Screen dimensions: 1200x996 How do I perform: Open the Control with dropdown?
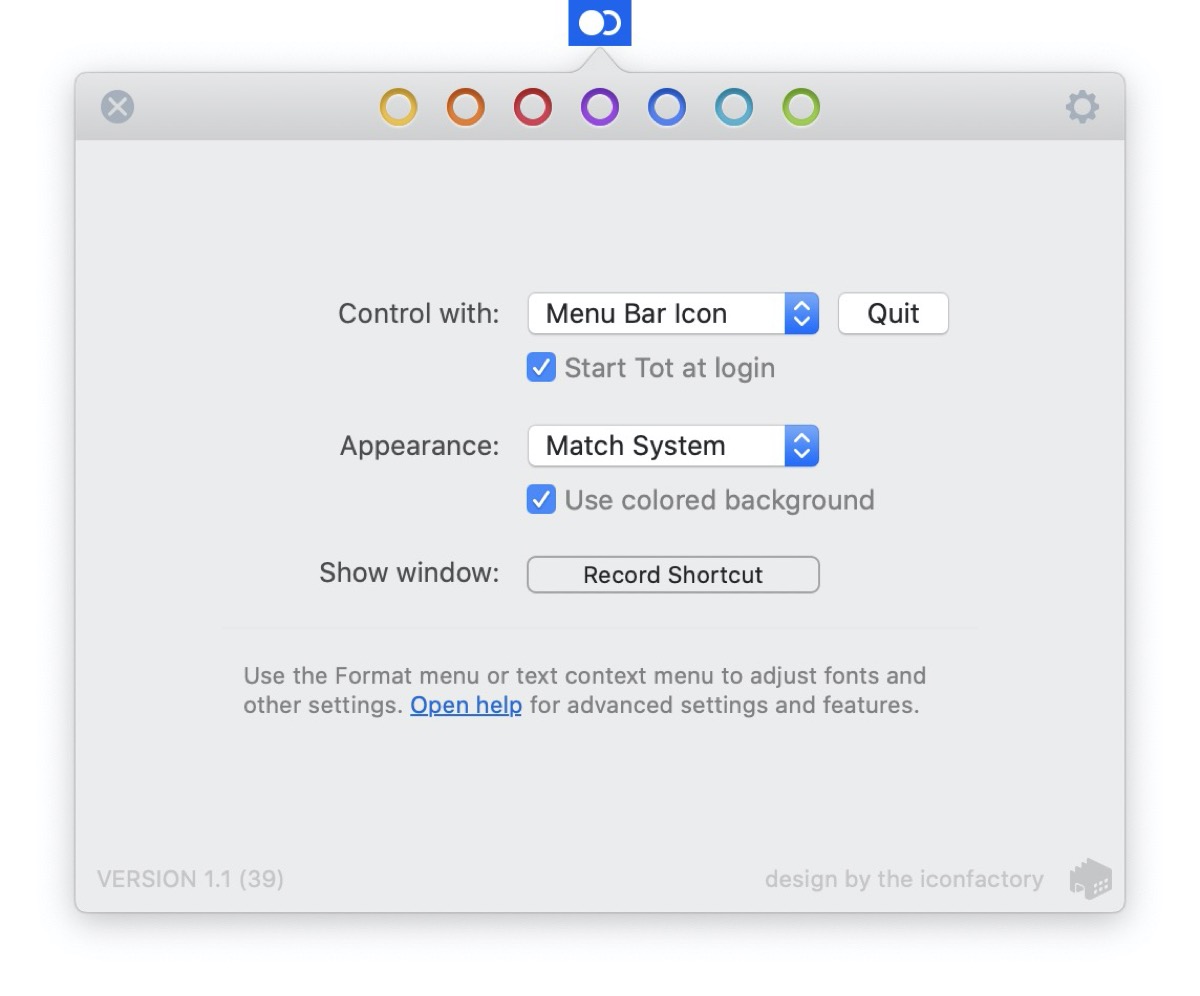click(673, 314)
